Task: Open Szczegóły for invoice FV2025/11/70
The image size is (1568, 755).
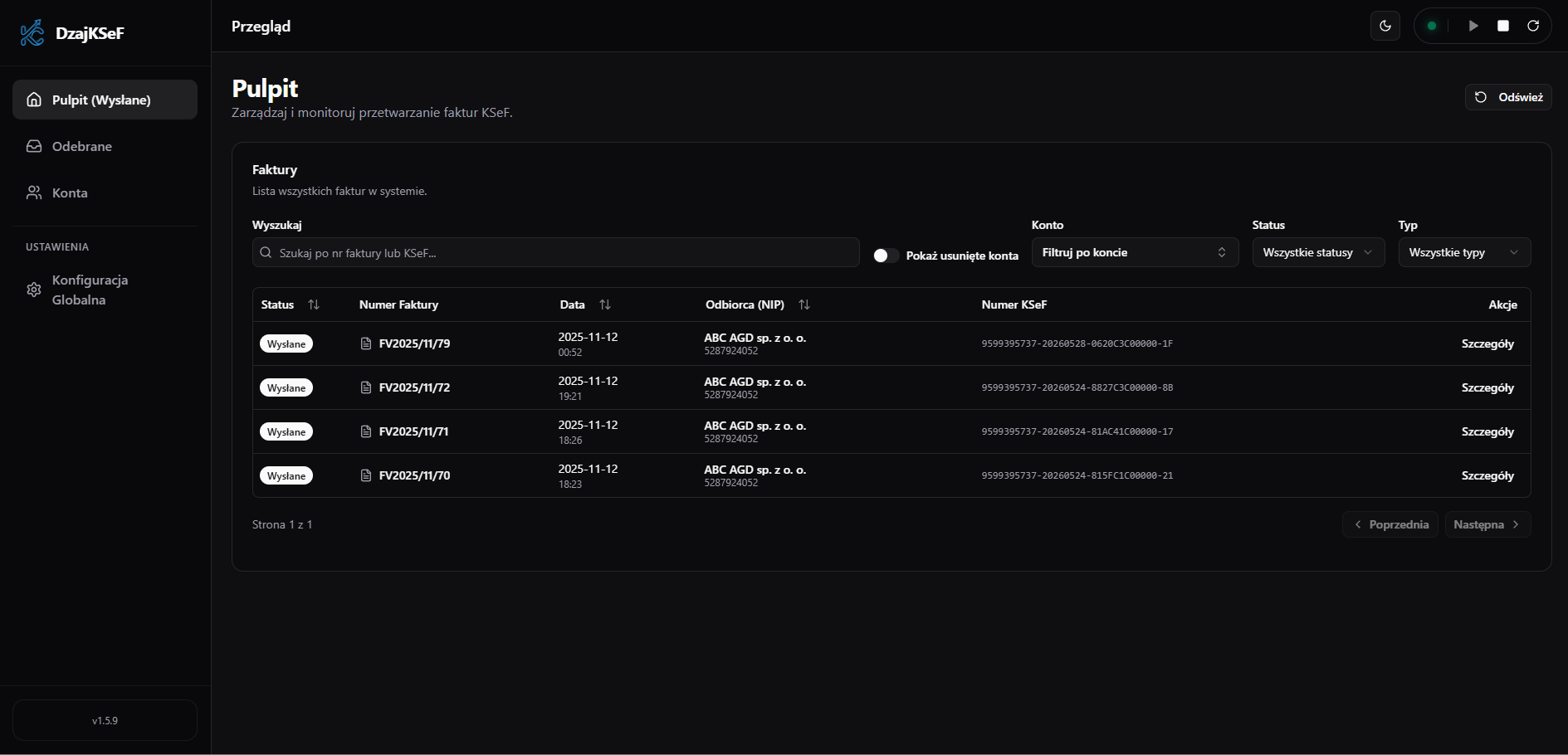Action: [x=1487, y=475]
